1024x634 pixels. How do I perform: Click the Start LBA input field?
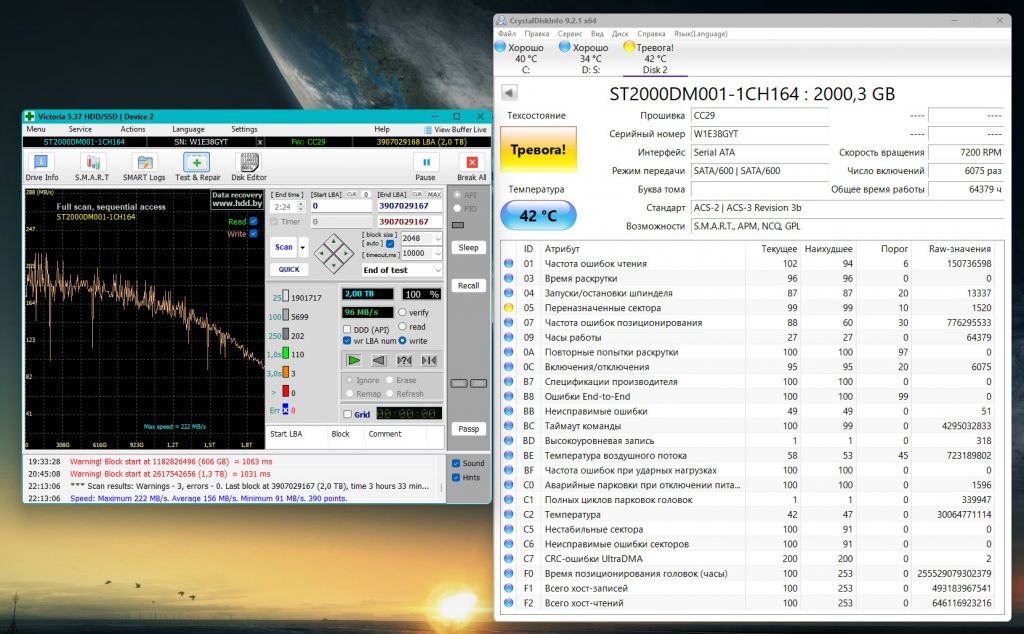[341, 206]
